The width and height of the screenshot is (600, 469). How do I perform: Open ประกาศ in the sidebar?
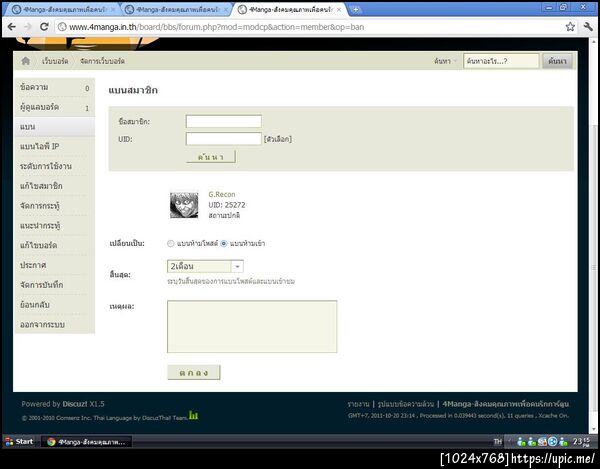pos(54,265)
